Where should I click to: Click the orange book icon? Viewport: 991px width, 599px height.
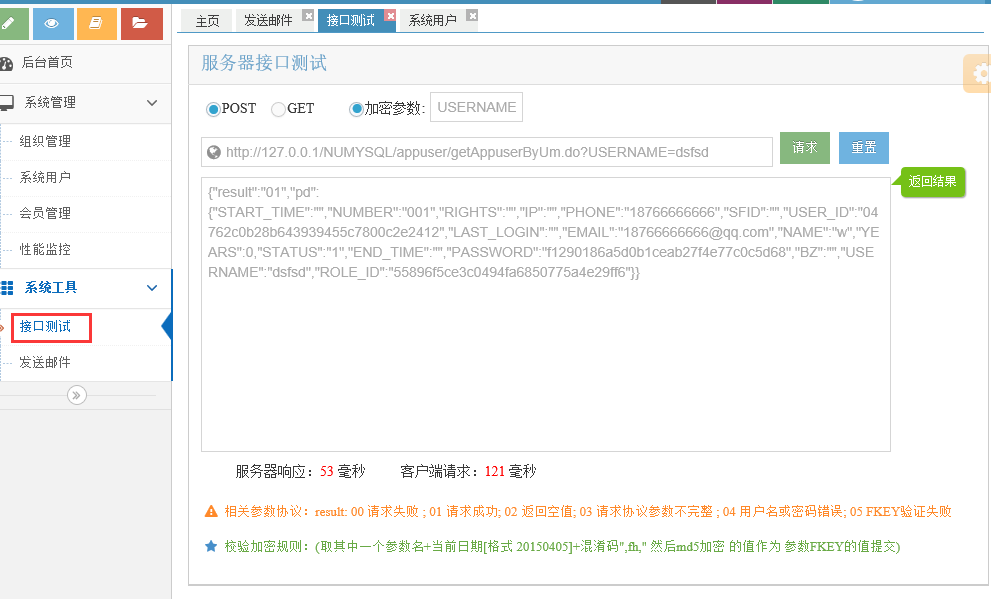pyautogui.click(x=97, y=24)
